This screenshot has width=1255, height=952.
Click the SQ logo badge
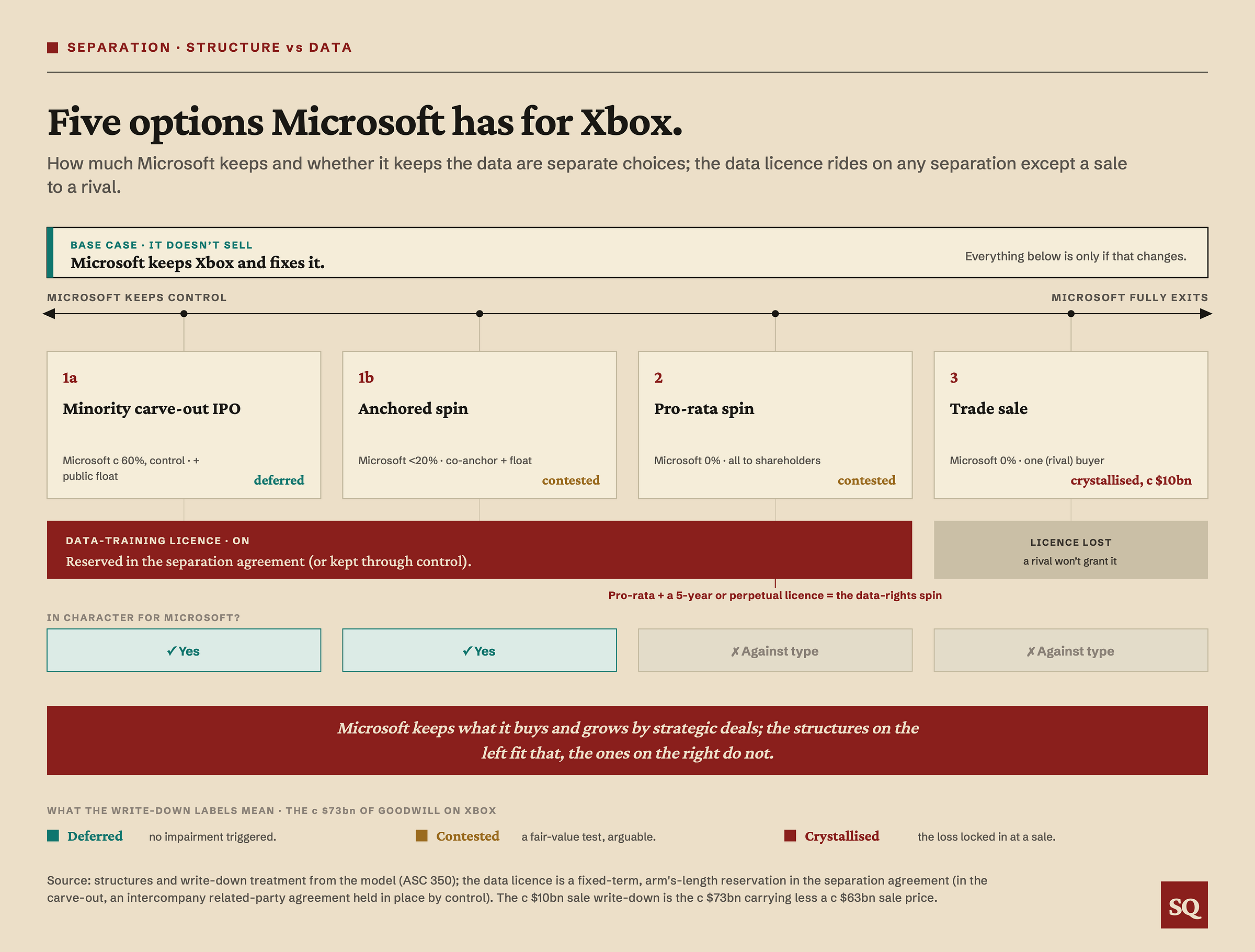click(1183, 904)
